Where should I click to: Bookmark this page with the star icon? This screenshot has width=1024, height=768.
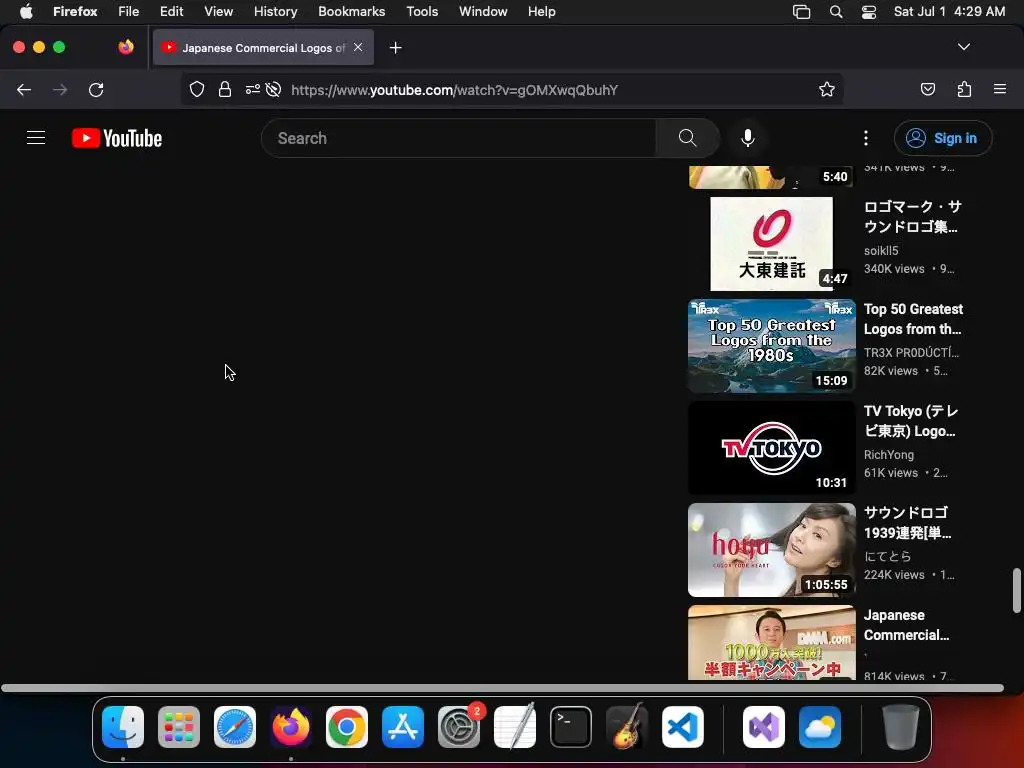tap(827, 89)
